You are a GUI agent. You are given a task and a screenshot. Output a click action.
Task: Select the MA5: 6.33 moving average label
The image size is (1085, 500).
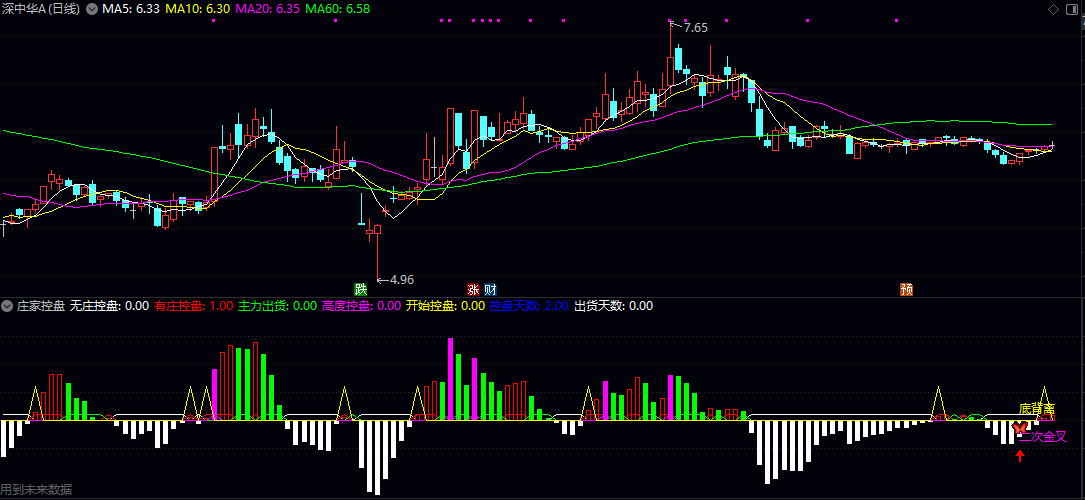(x=131, y=9)
